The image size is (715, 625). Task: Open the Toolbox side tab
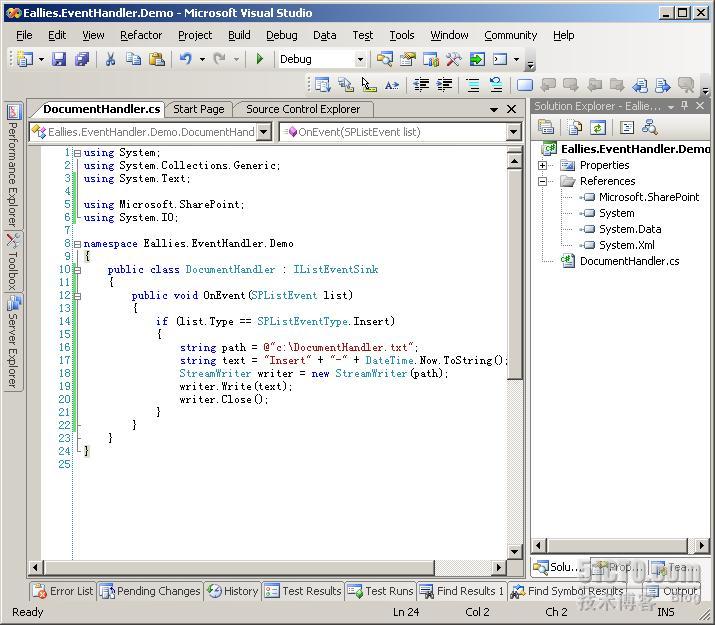[x=14, y=262]
